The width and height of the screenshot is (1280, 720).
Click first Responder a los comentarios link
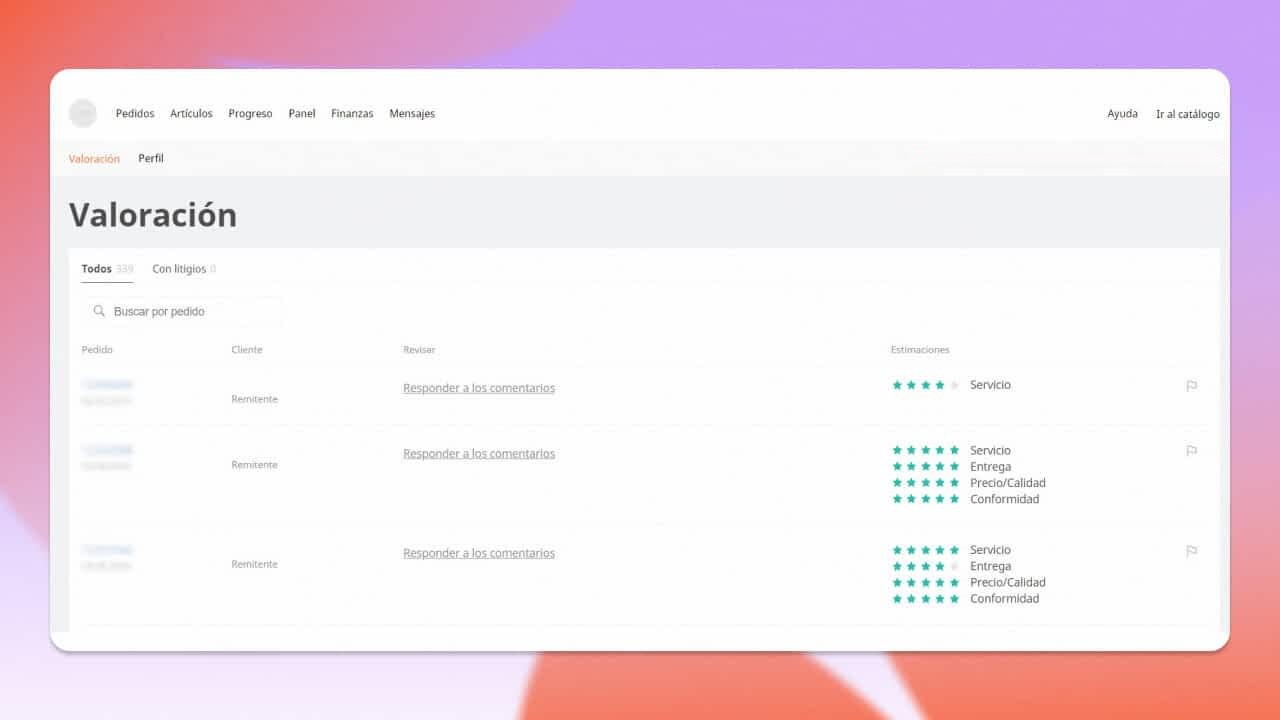click(479, 388)
